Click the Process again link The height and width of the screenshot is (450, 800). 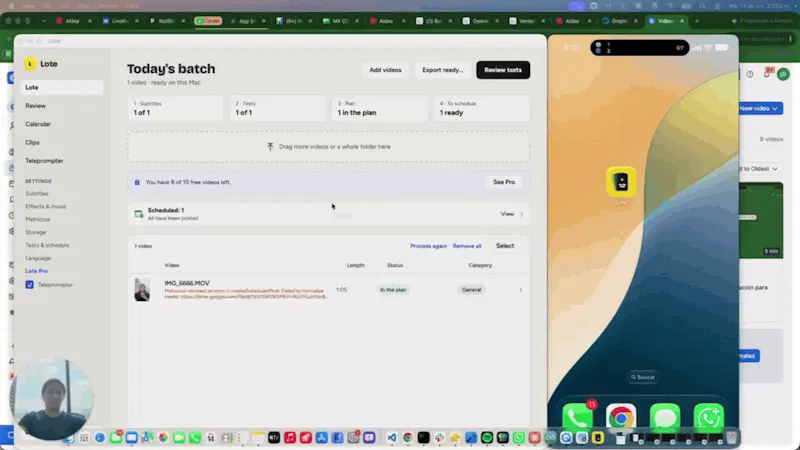[428, 246]
